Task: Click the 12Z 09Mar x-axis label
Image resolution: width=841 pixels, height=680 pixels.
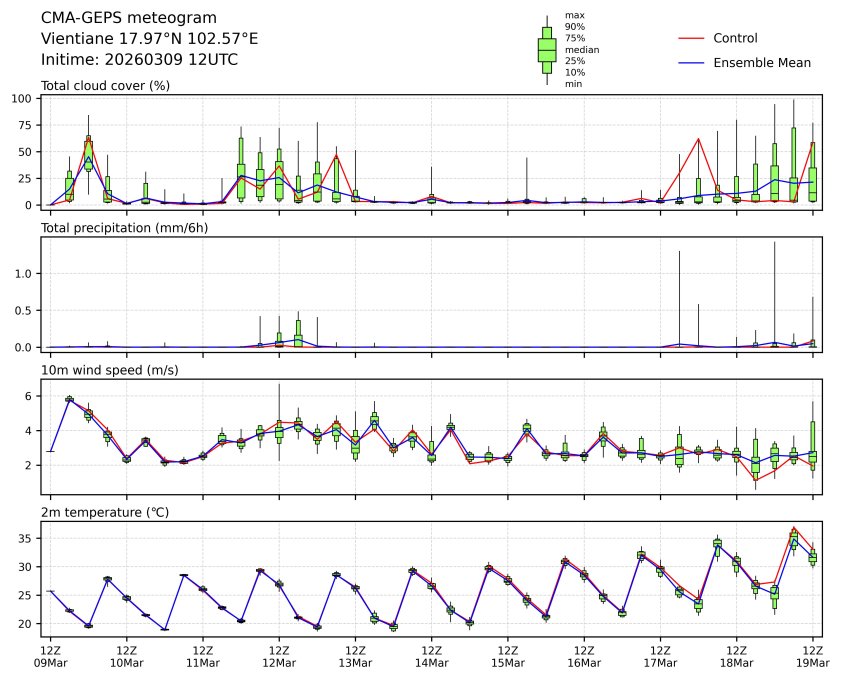Action: 50,656
